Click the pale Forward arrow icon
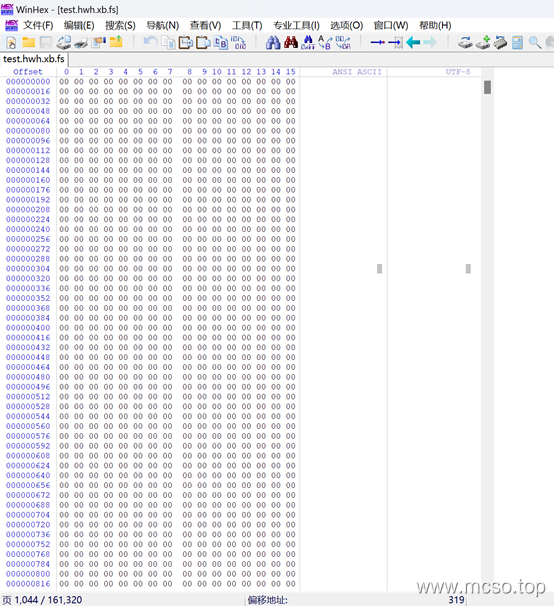 (x=430, y=42)
